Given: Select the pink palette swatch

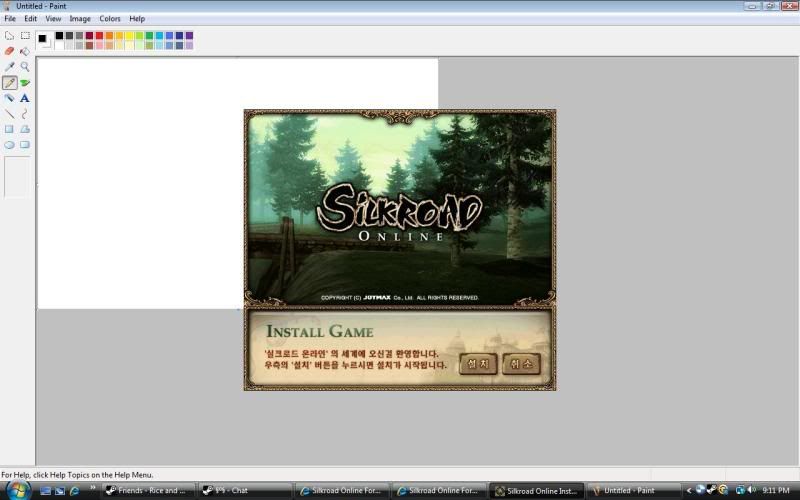Looking at the screenshot, I should click(99, 45).
